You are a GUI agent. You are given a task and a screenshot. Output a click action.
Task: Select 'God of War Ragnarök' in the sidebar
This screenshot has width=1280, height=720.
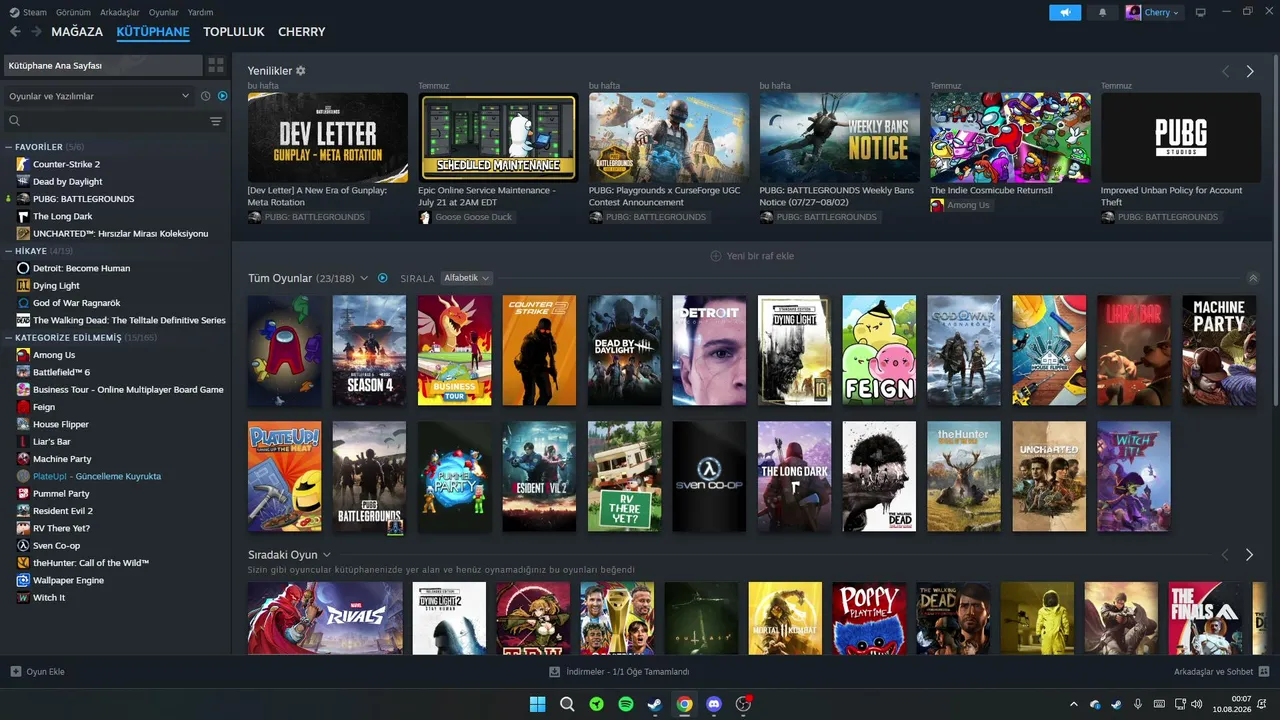coord(77,303)
